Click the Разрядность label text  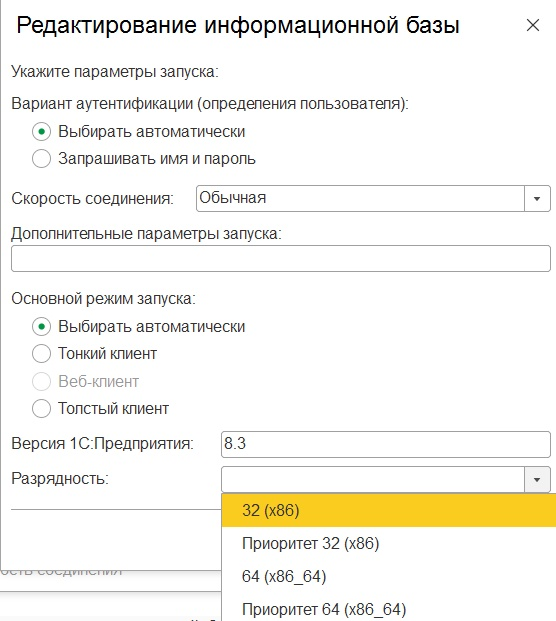click(60, 479)
